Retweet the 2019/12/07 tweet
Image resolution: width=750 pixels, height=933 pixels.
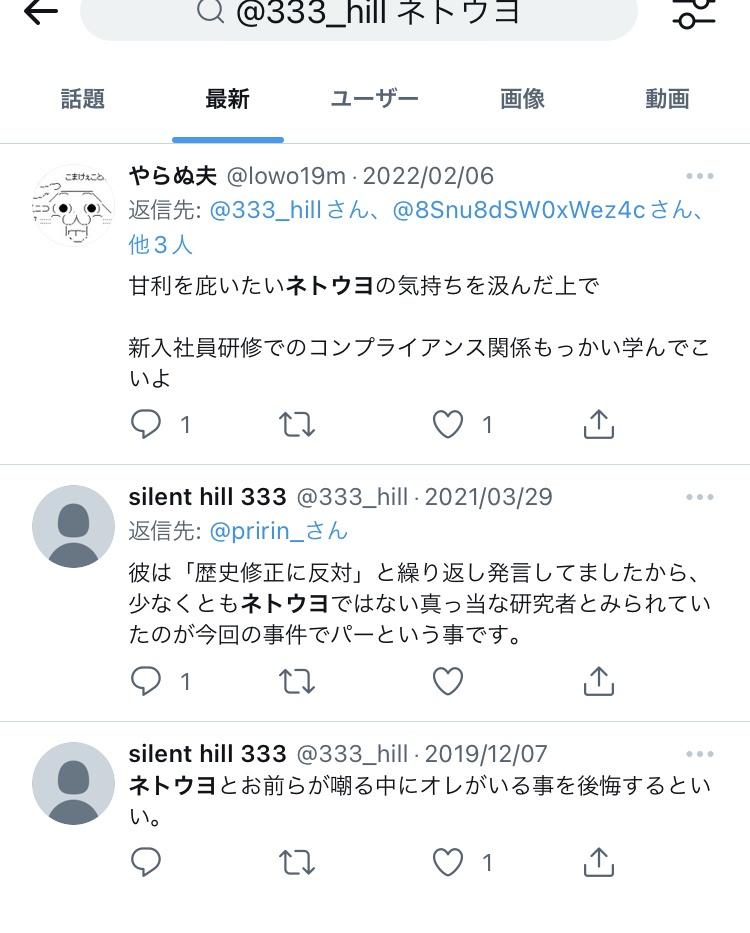[x=296, y=862]
